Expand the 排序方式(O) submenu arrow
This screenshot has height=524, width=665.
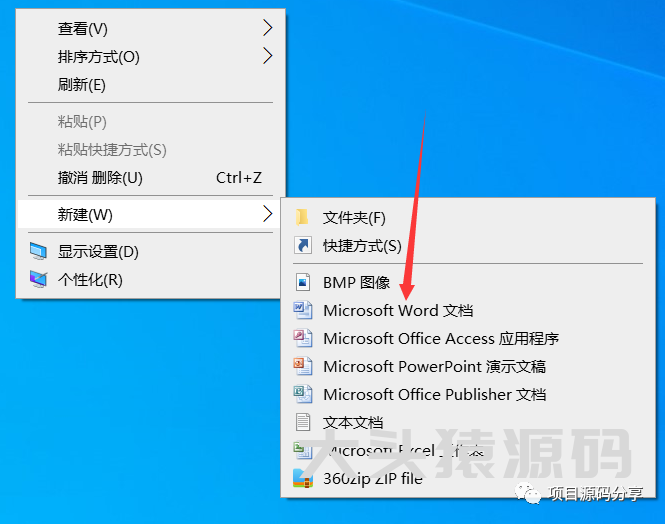[x=267, y=56]
